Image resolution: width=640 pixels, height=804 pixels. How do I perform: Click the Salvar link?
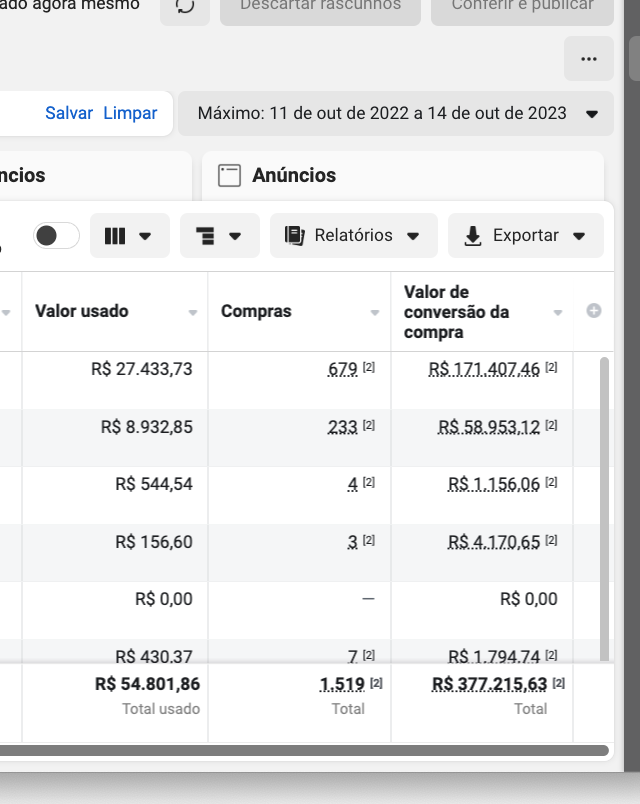click(69, 113)
